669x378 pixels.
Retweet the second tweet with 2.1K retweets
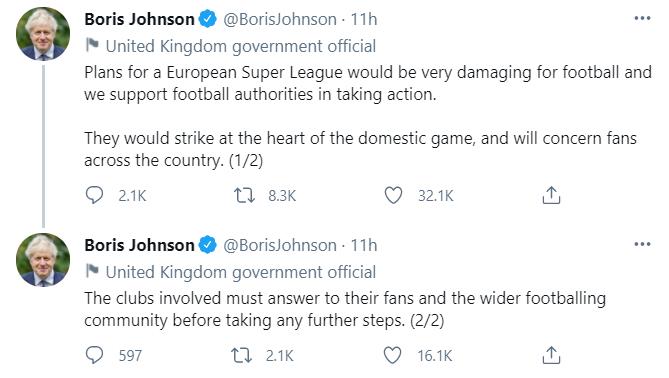241,355
